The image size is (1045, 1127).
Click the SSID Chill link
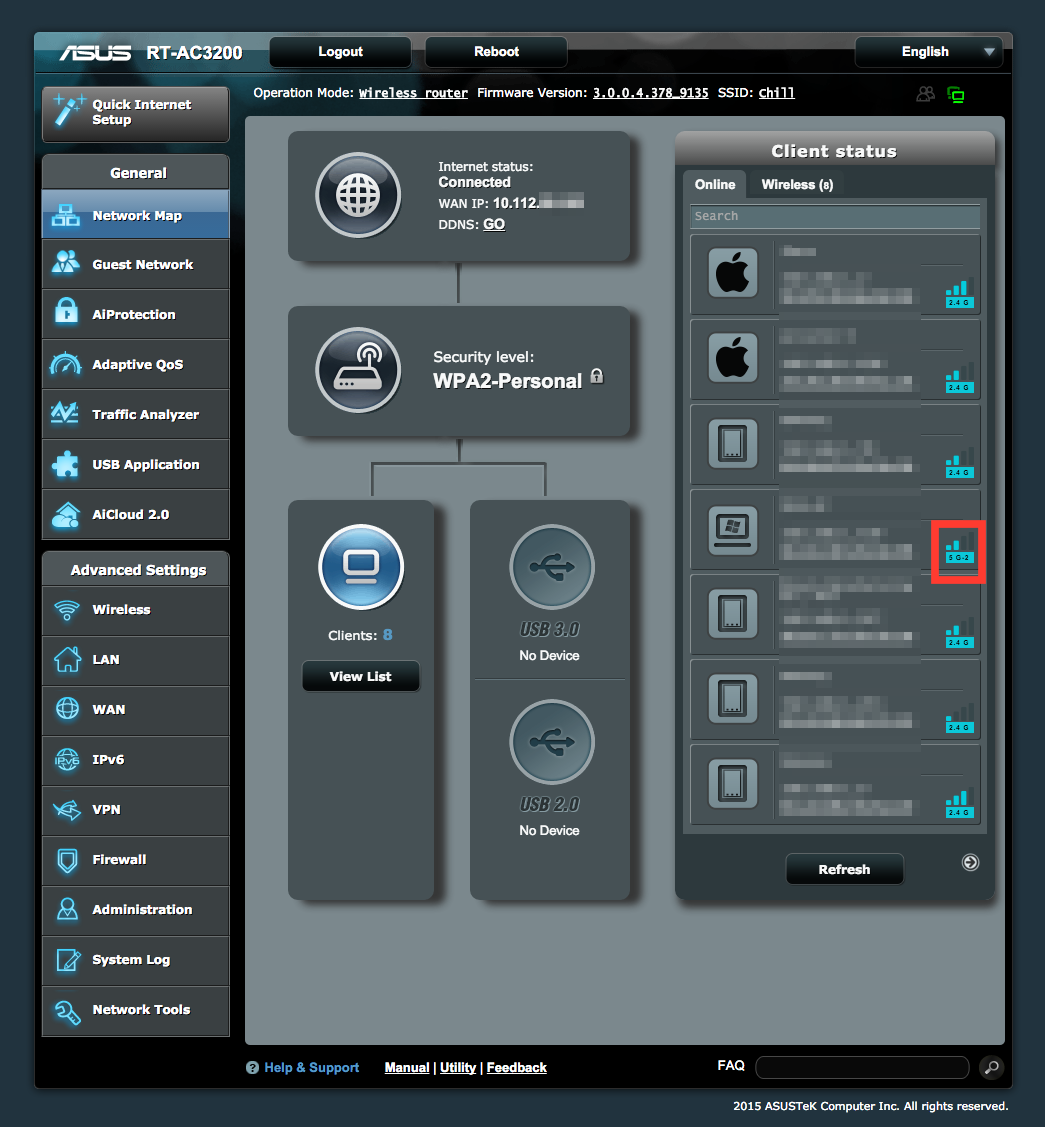point(776,93)
